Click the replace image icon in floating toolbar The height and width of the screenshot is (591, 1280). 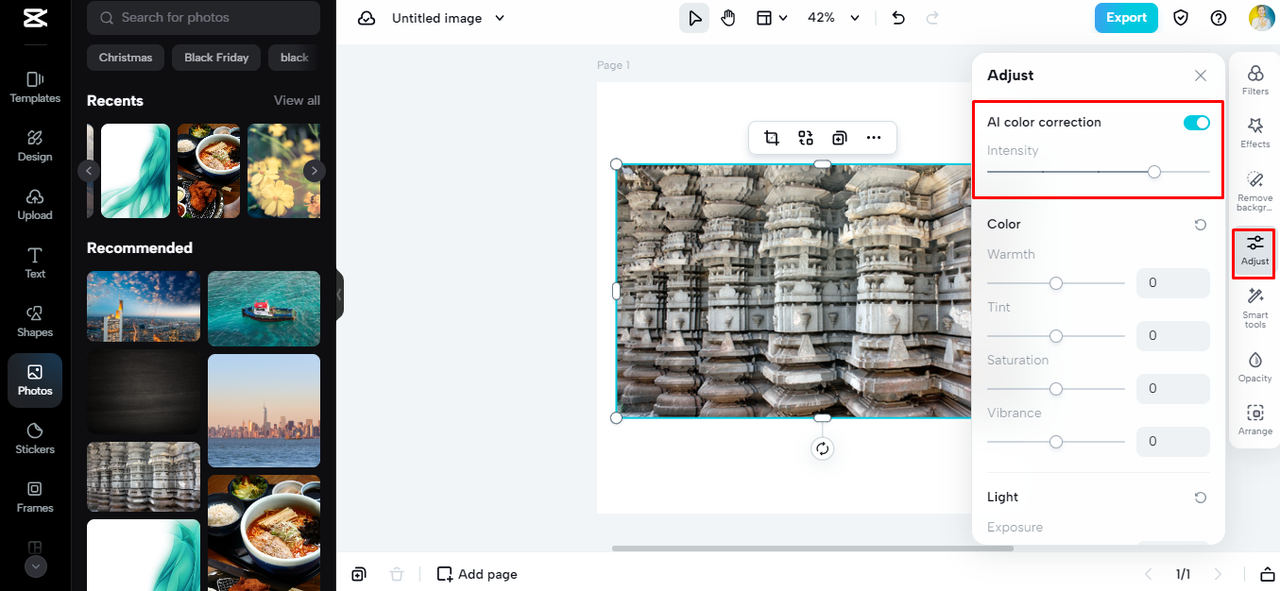(806, 138)
